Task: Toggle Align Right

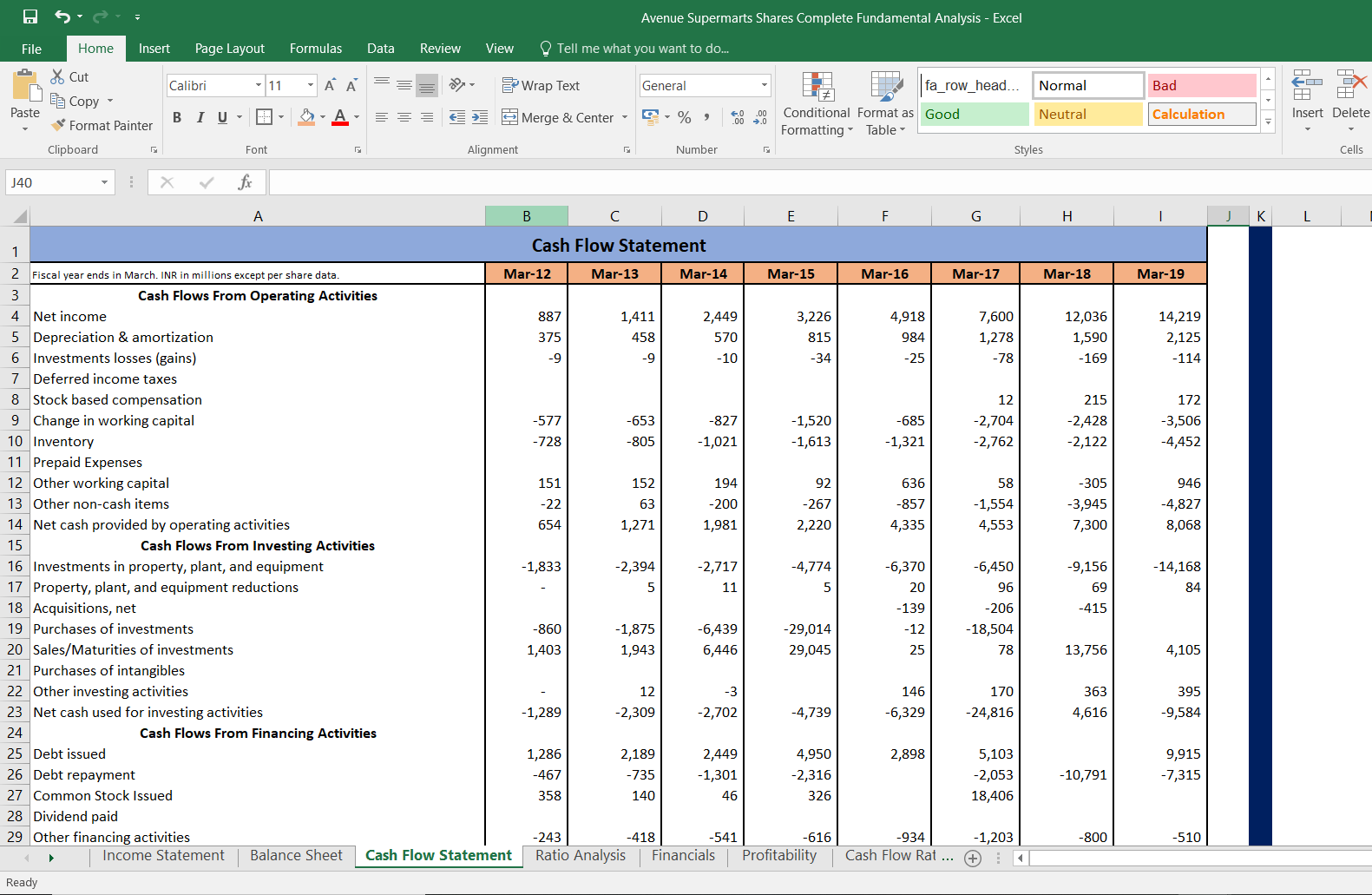Action: (x=427, y=117)
